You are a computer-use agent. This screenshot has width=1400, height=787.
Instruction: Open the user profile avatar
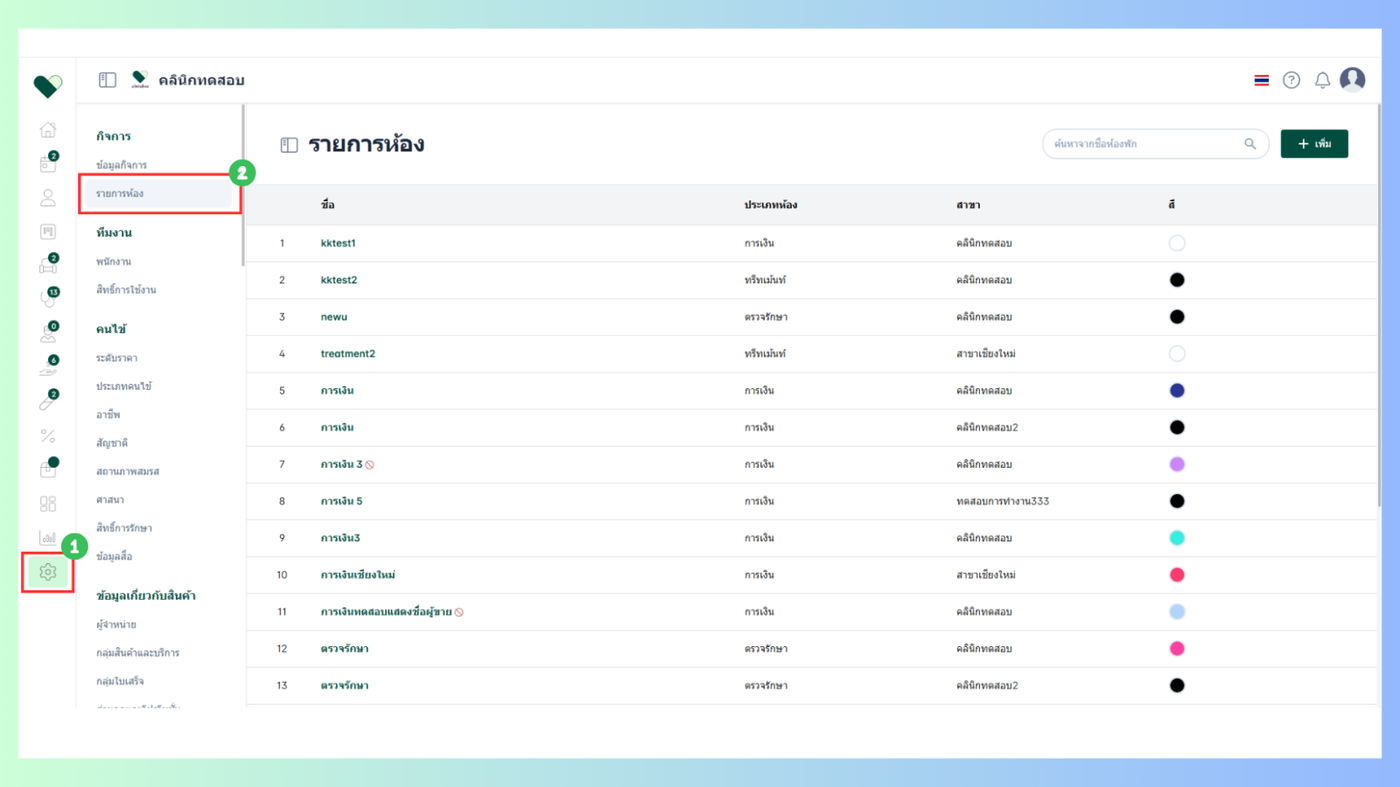coord(1352,79)
